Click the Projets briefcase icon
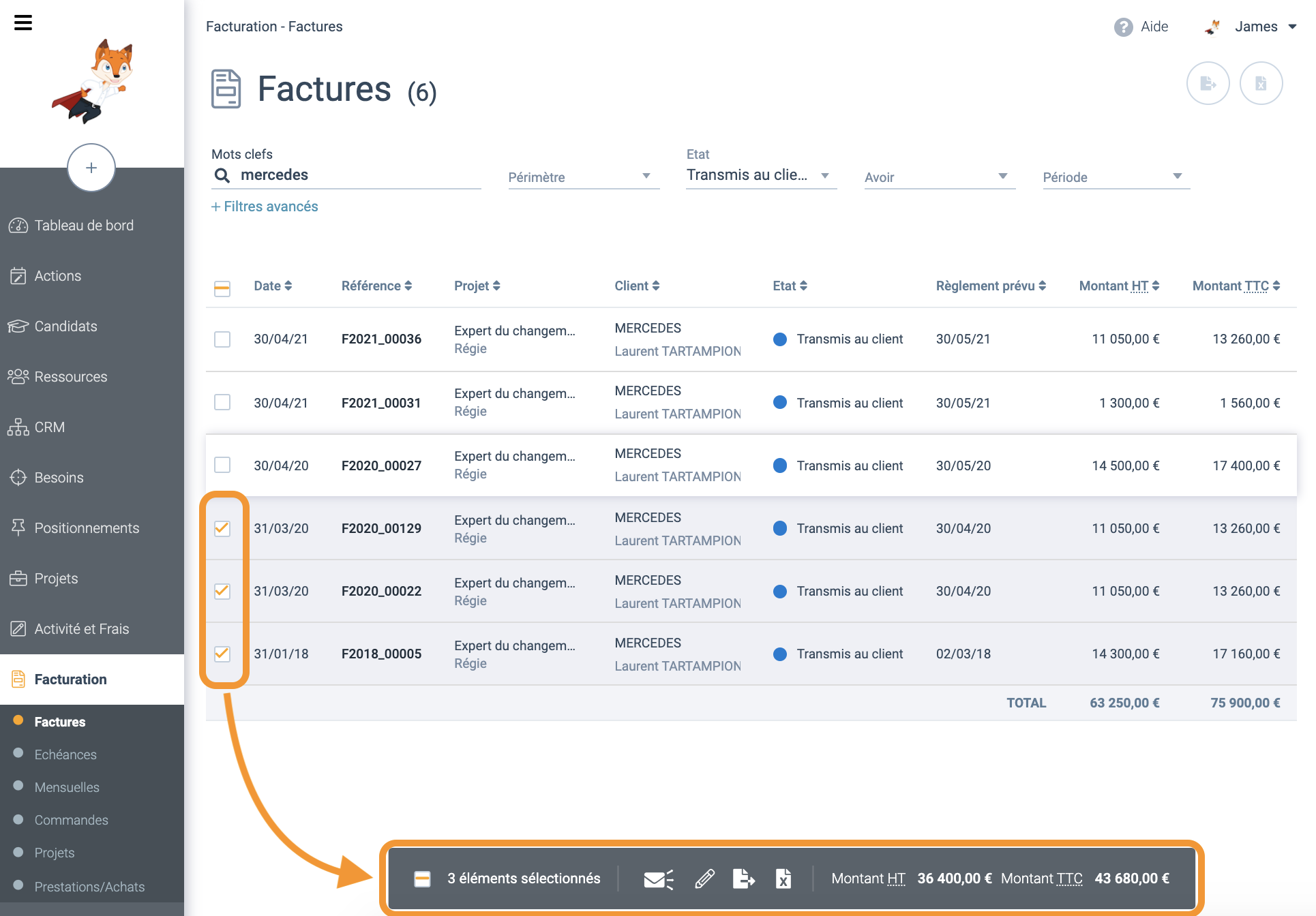 coord(18,579)
